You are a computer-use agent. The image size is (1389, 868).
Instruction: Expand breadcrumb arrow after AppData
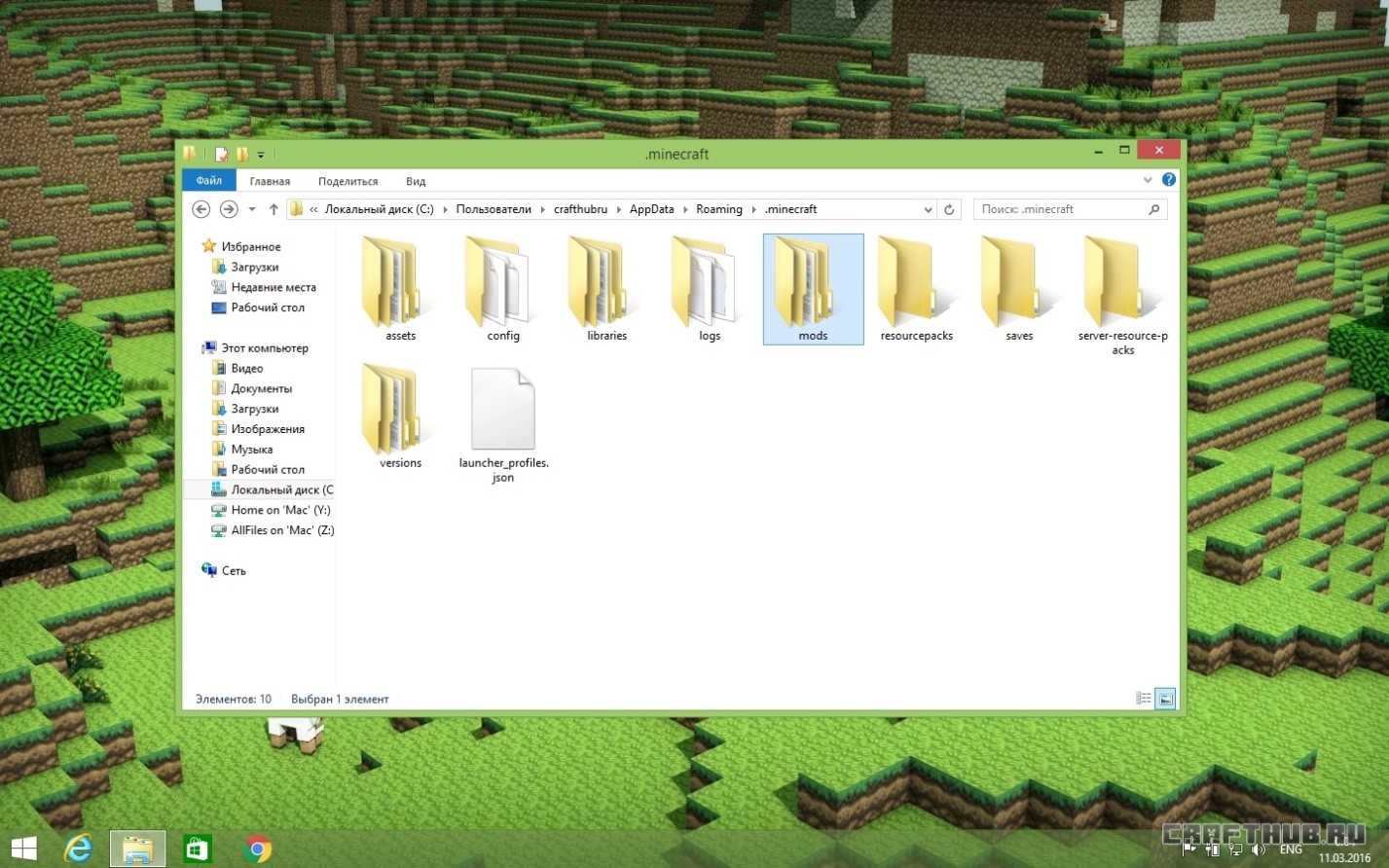tap(685, 209)
